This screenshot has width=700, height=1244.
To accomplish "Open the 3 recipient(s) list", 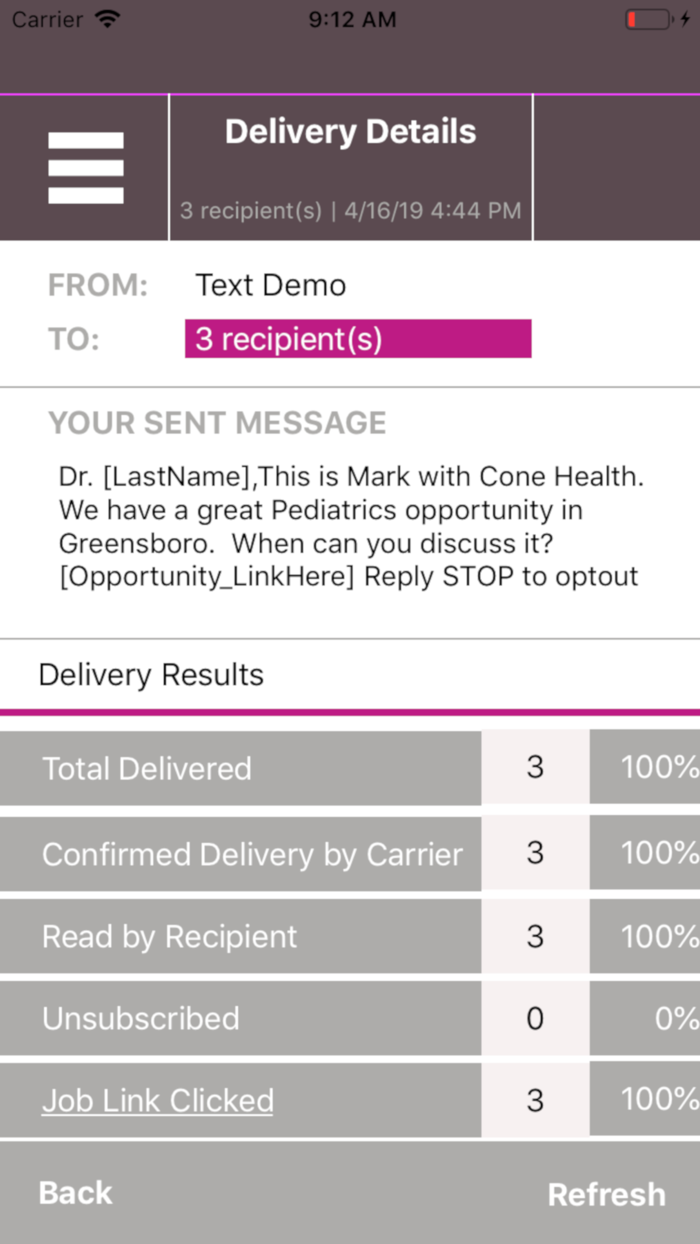I will pyautogui.click(x=358, y=338).
